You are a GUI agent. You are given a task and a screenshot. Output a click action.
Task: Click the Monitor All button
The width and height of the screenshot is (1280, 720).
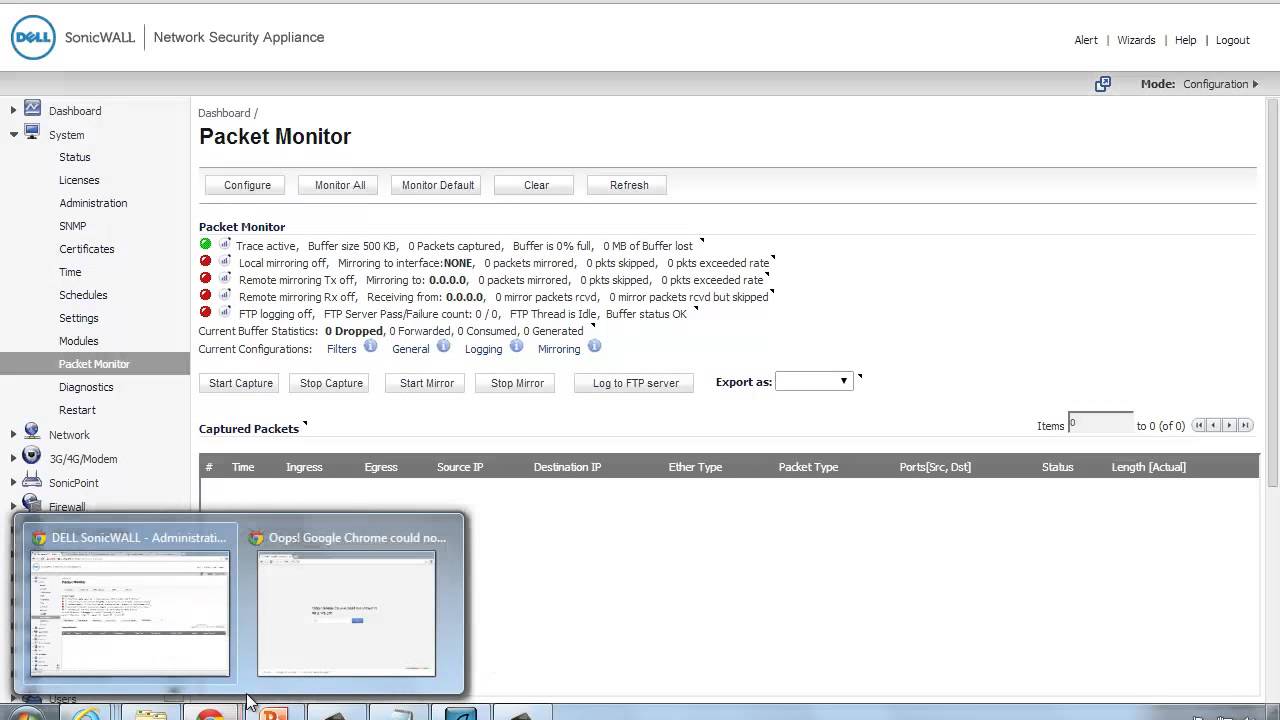[x=340, y=185]
